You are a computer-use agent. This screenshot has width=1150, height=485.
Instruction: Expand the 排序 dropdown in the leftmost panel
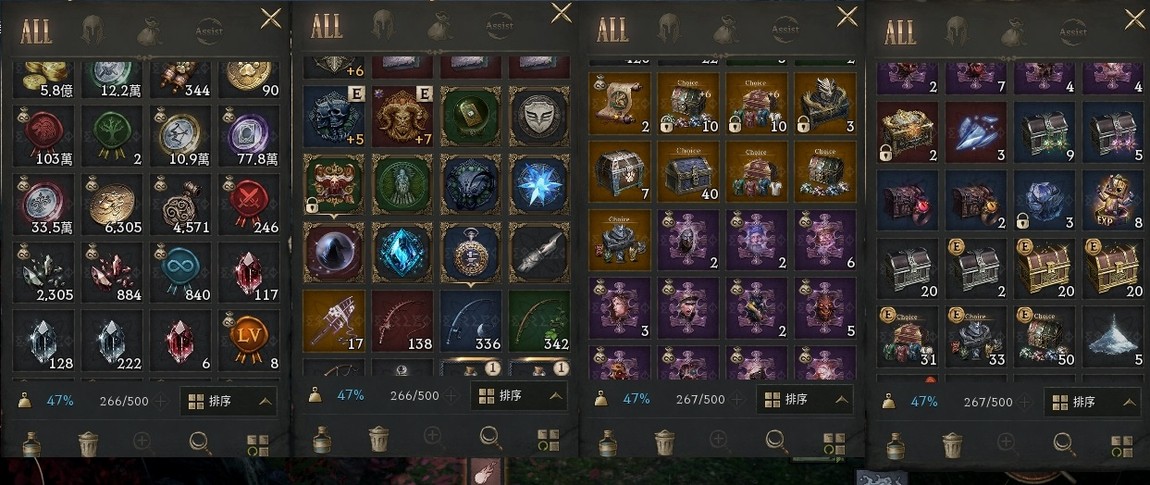pyautogui.click(x=229, y=401)
